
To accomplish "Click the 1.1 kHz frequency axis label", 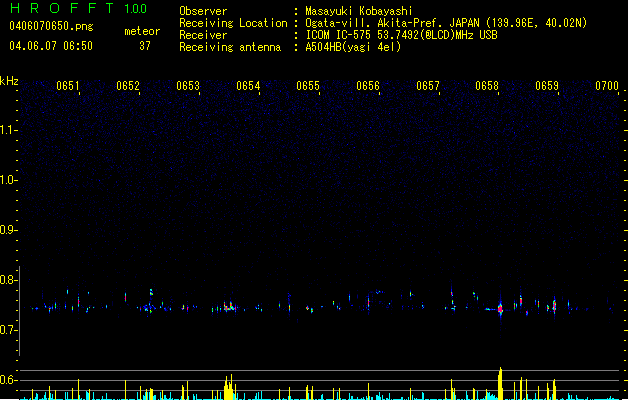I will coord(8,130).
